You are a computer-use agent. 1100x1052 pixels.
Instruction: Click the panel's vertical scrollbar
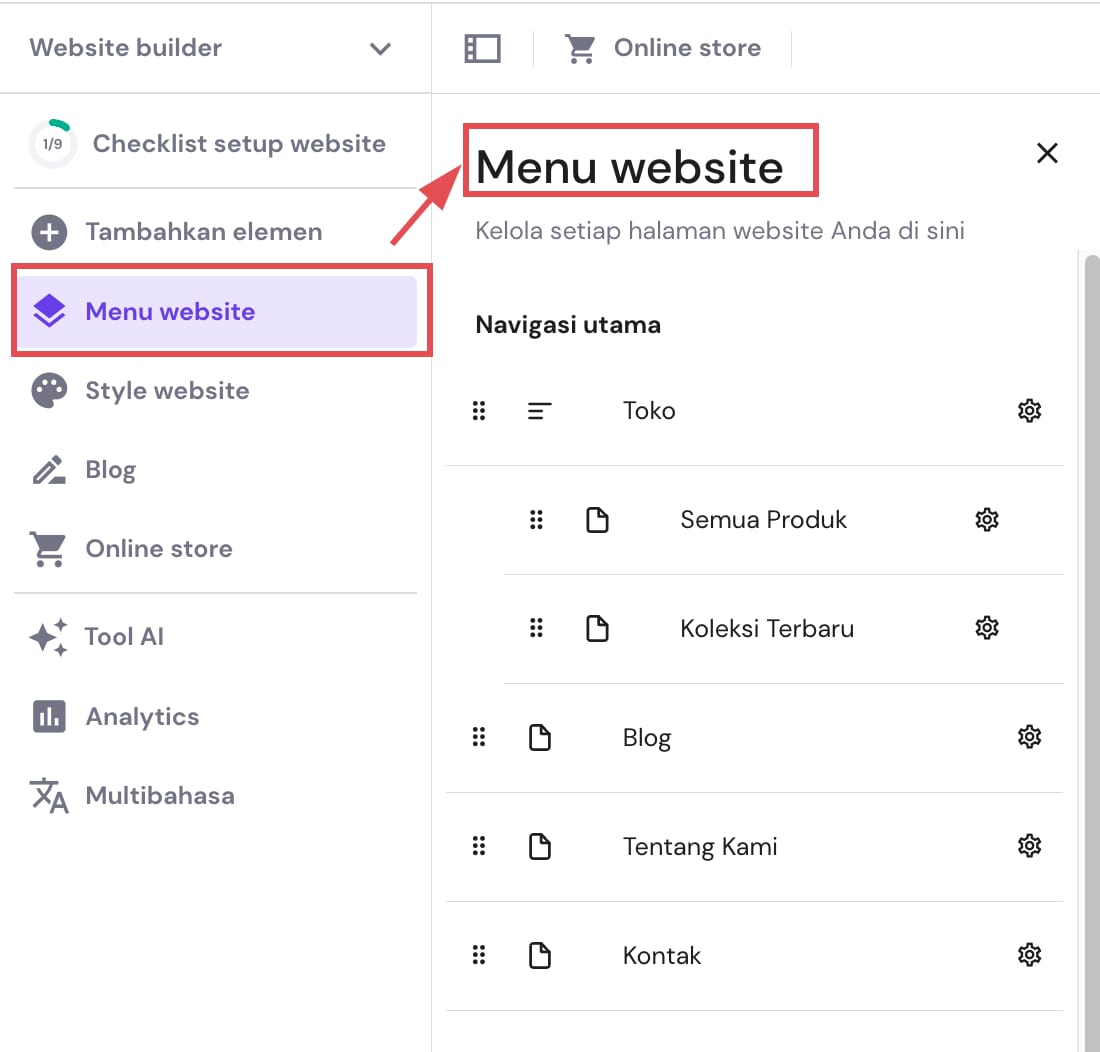(x=1091, y=600)
